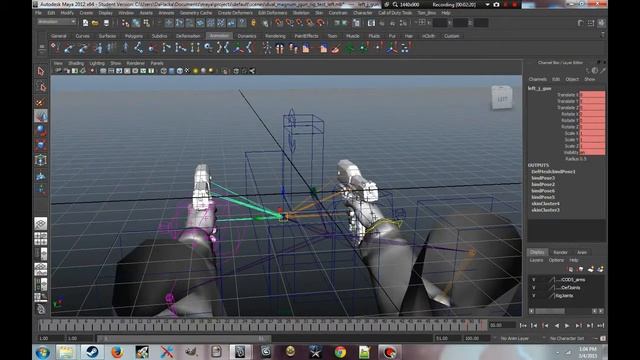Play the animation backwards
640x360 pixels.
(x=556, y=326)
